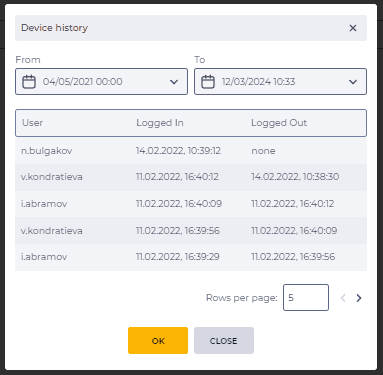Click the CLOSE button
Image resolution: width=383 pixels, height=375 pixels.
pyautogui.click(x=224, y=340)
